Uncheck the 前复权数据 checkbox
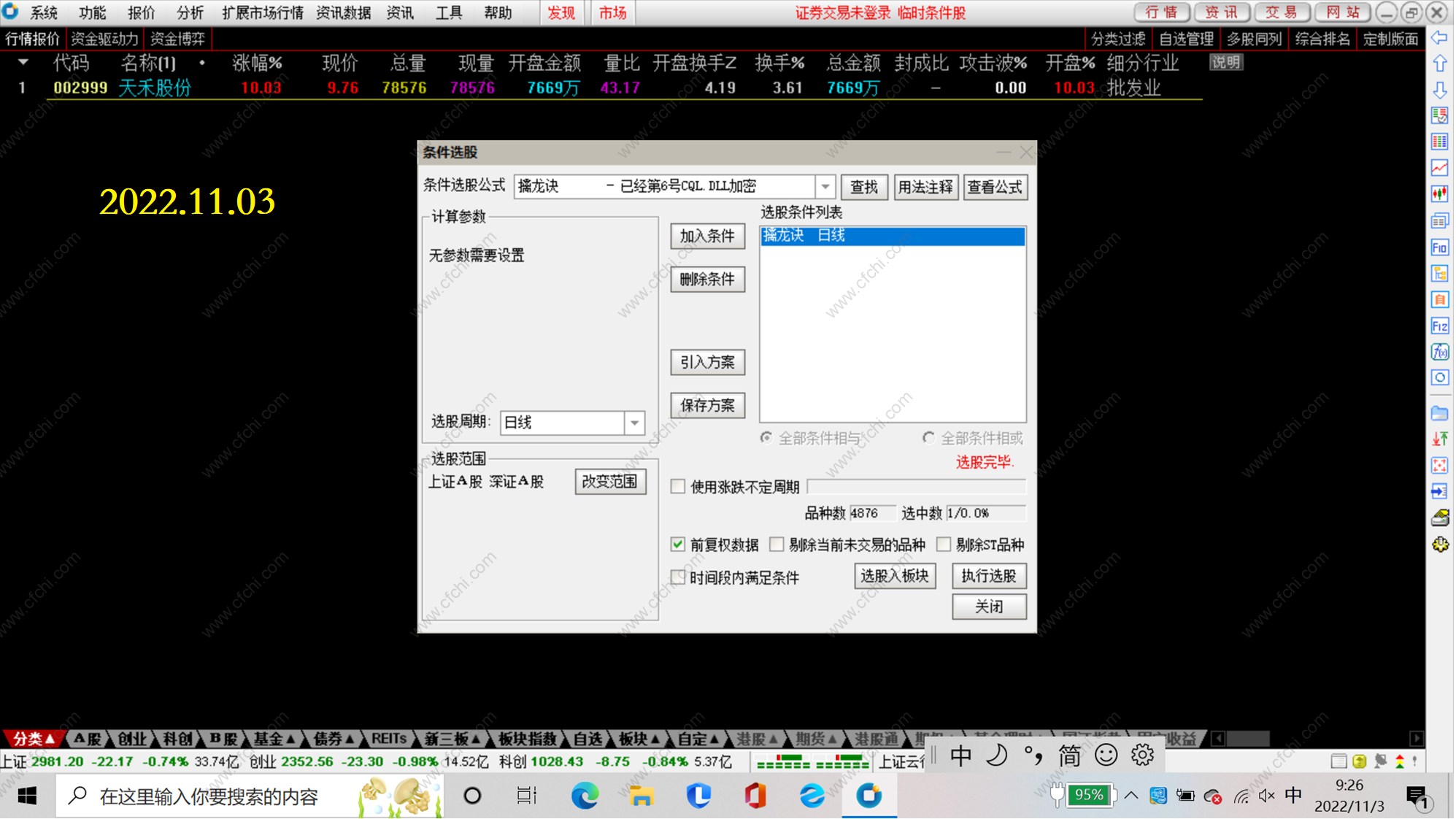 point(678,545)
